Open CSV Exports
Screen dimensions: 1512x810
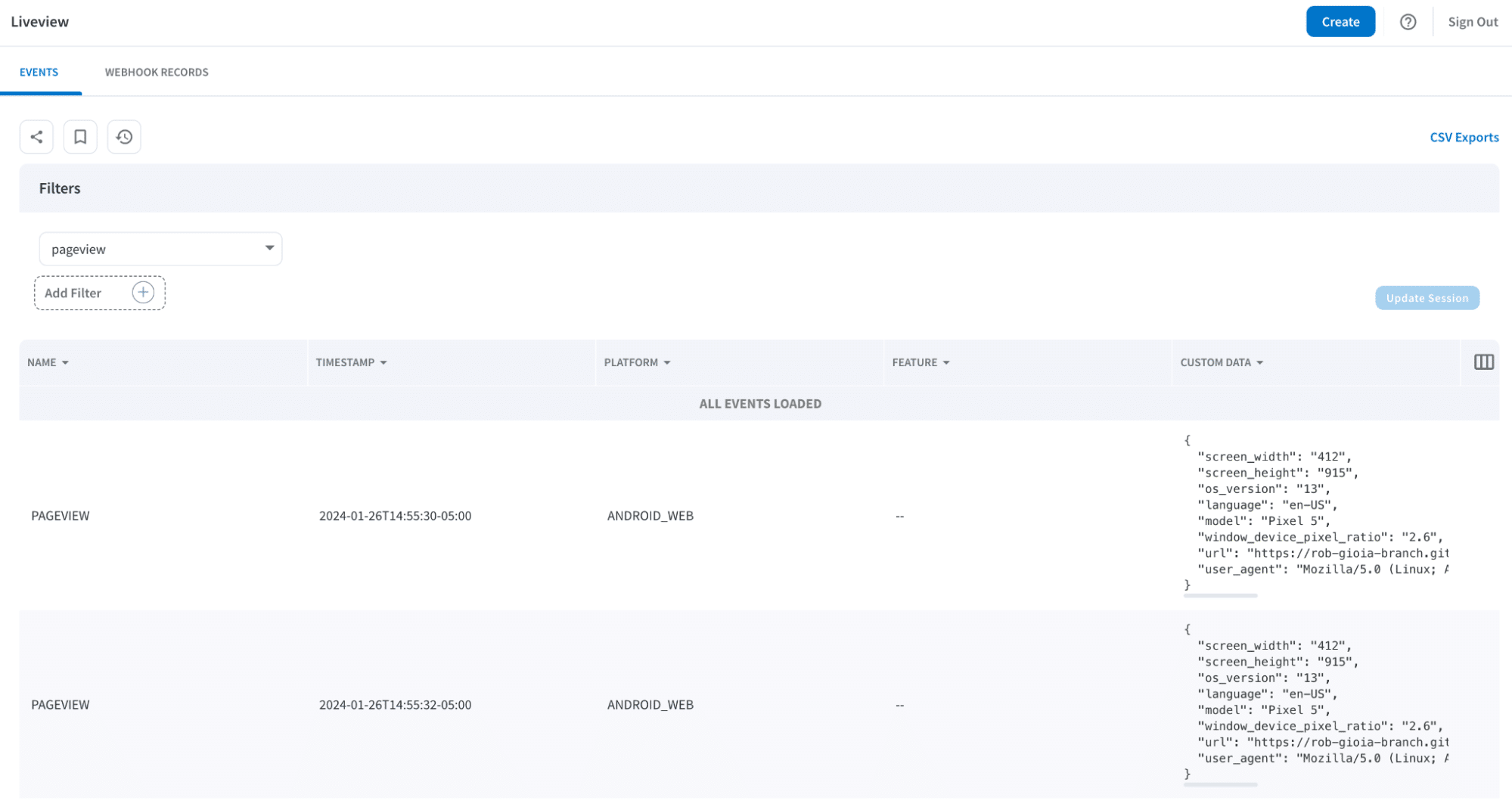tap(1463, 137)
